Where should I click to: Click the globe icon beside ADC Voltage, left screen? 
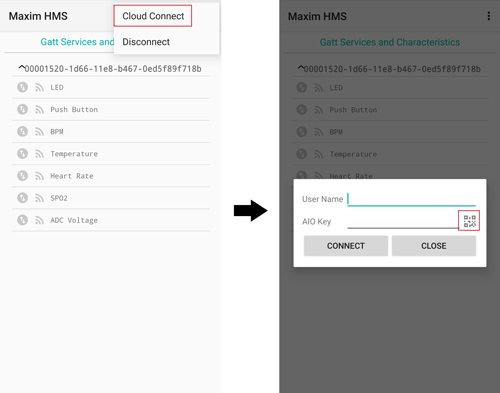(23, 220)
